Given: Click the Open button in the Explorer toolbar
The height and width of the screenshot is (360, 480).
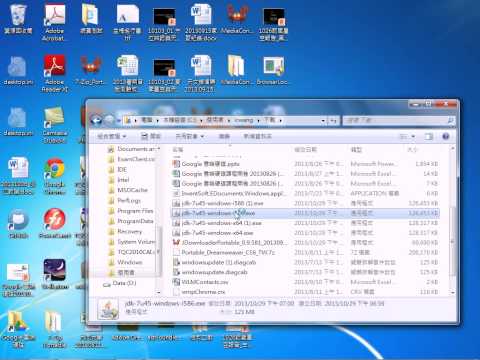Looking at the screenshot, I should coord(151,136).
